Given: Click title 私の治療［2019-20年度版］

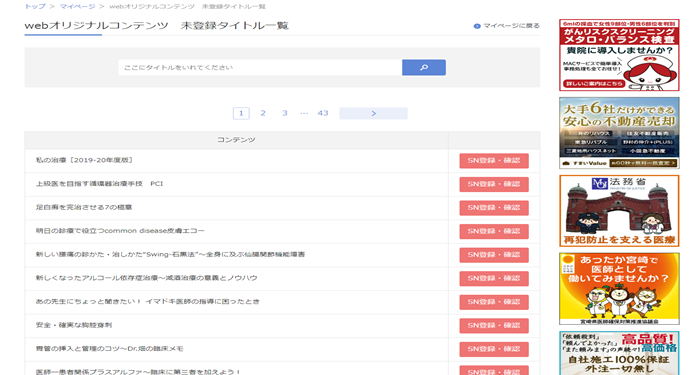Looking at the screenshot, I should pyautogui.click(x=84, y=160).
